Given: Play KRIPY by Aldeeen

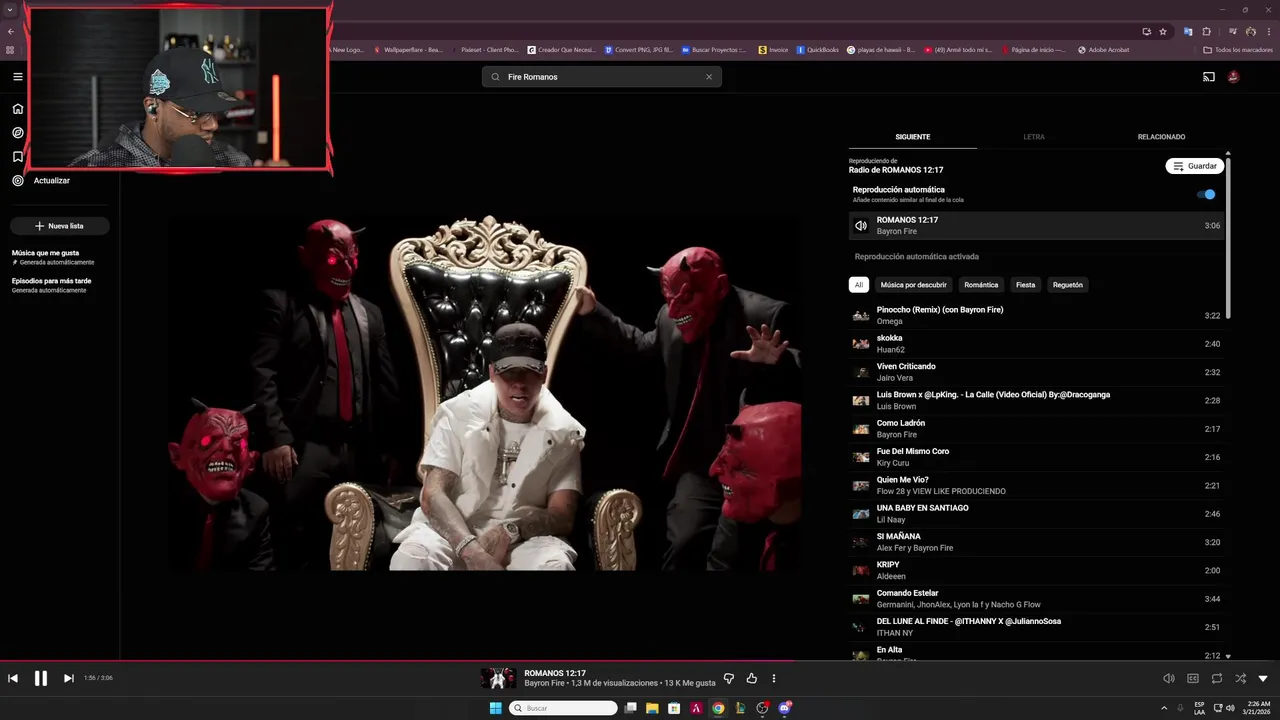Looking at the screenshot, I should click(x=1036, y=570).
